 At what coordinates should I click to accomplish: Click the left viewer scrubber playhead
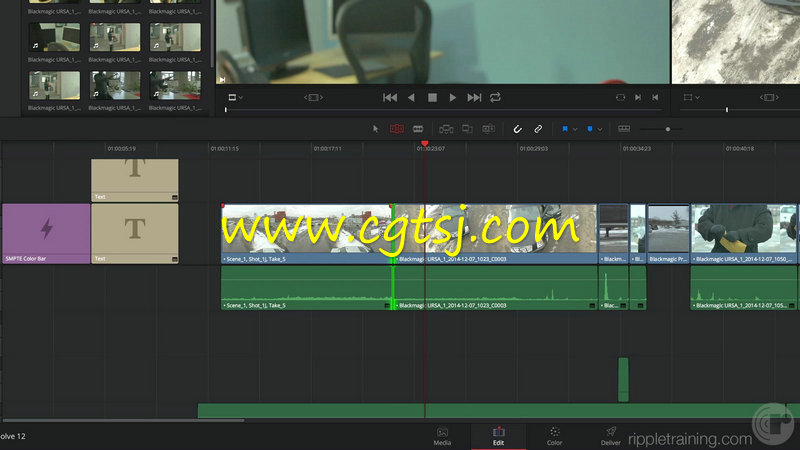tap(226, 110)
